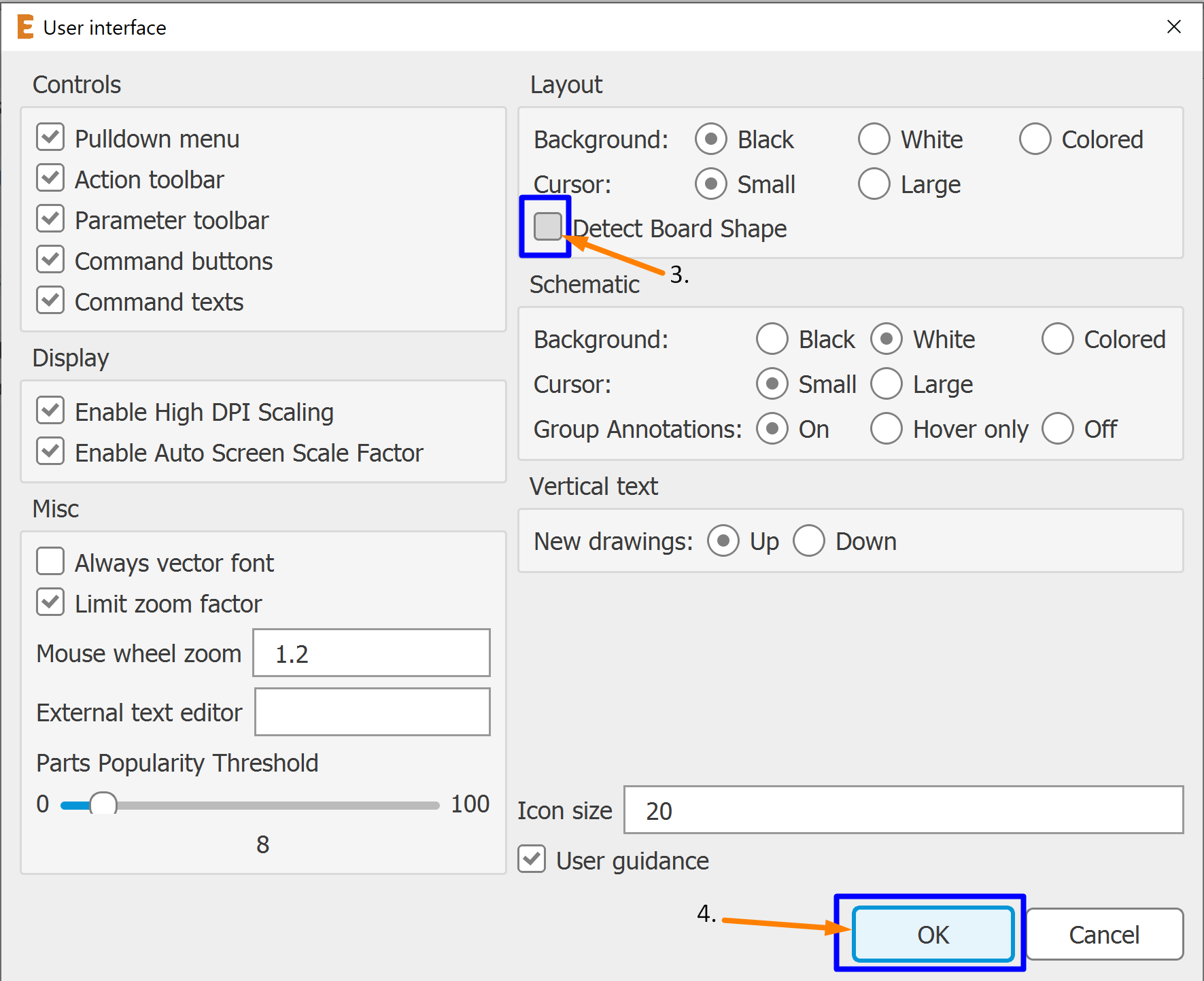Select Colored for the Schematic background
The width and height of the screenshot is (1204, 981).
pyautogui.click(x=1058, y=339)
